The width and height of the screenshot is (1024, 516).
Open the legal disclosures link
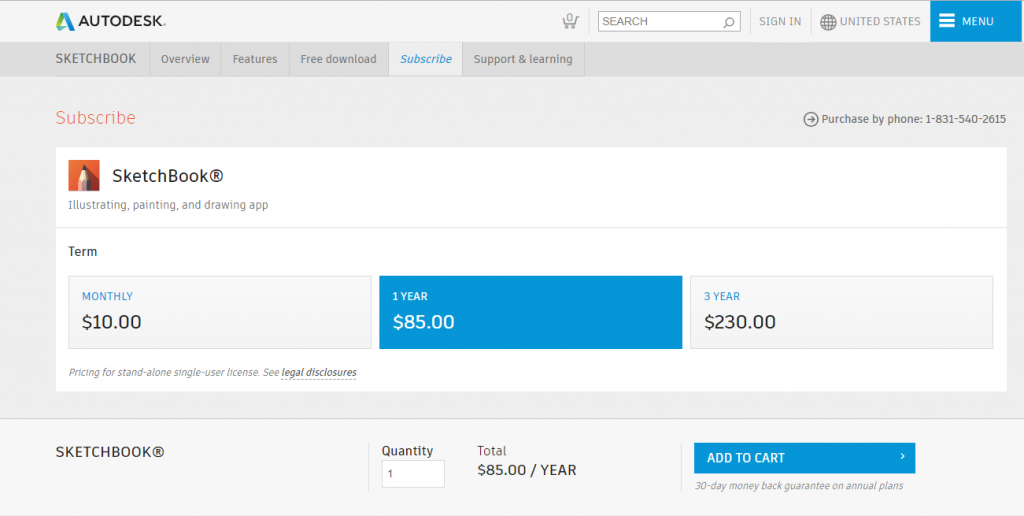tap(319, 372)
